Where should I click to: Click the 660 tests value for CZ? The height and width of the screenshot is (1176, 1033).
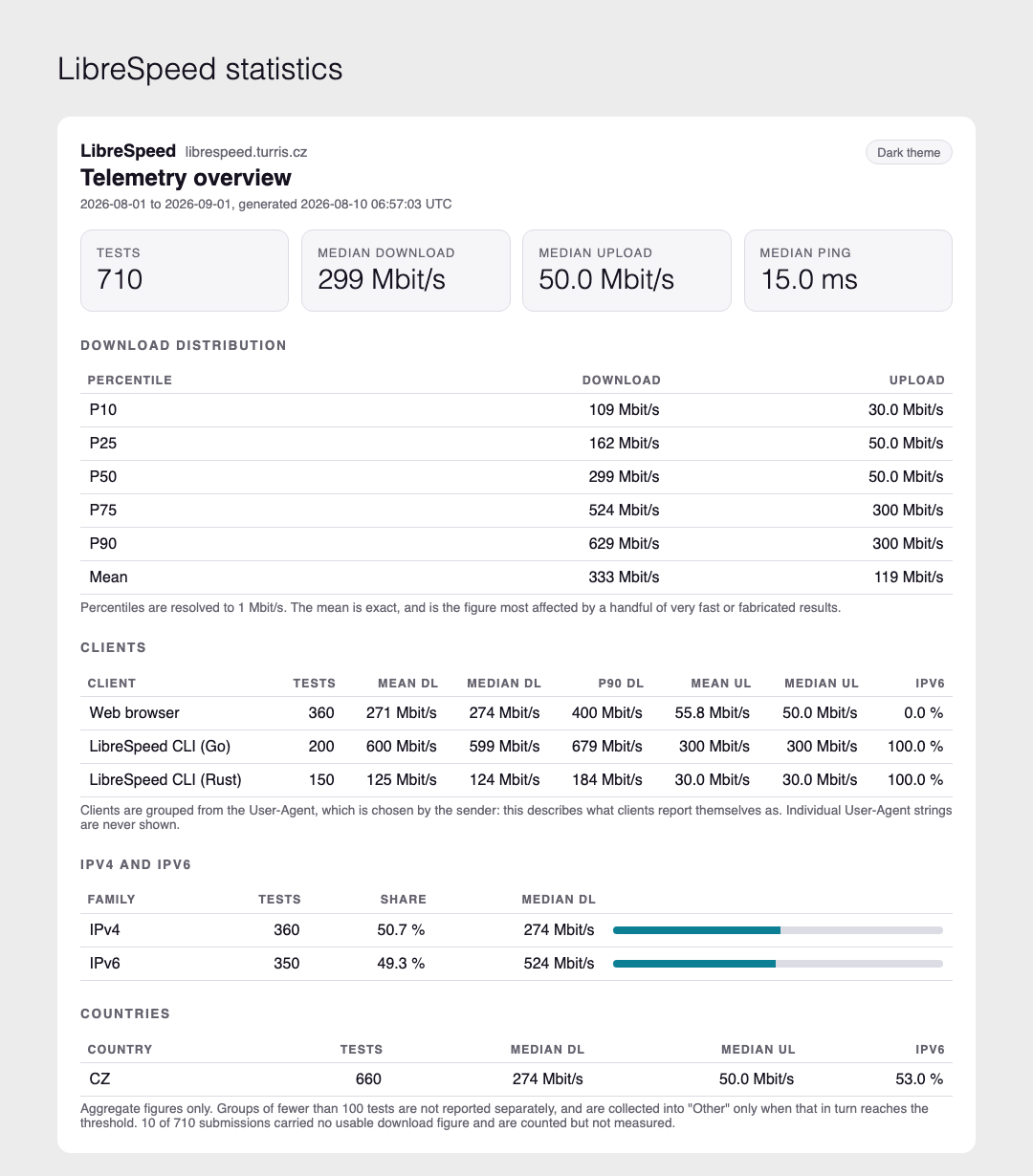point(368,1079)
